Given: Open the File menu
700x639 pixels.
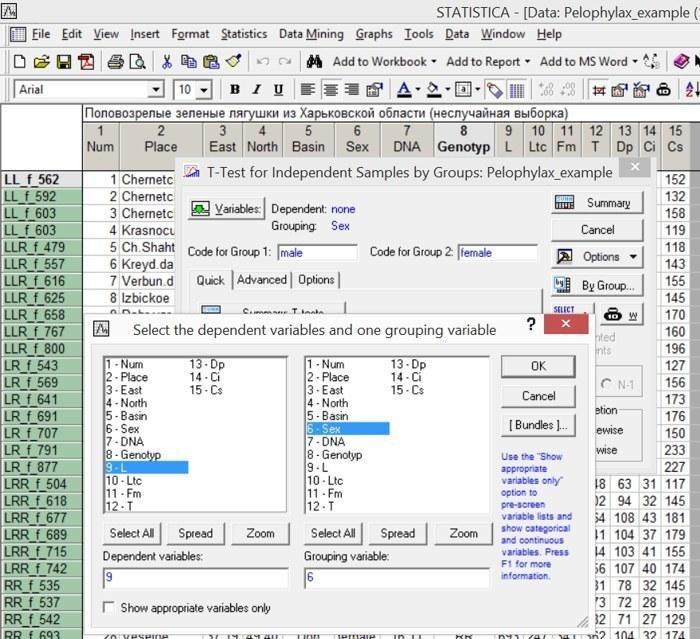Looking at the screenshot, I should pos(41,34).
